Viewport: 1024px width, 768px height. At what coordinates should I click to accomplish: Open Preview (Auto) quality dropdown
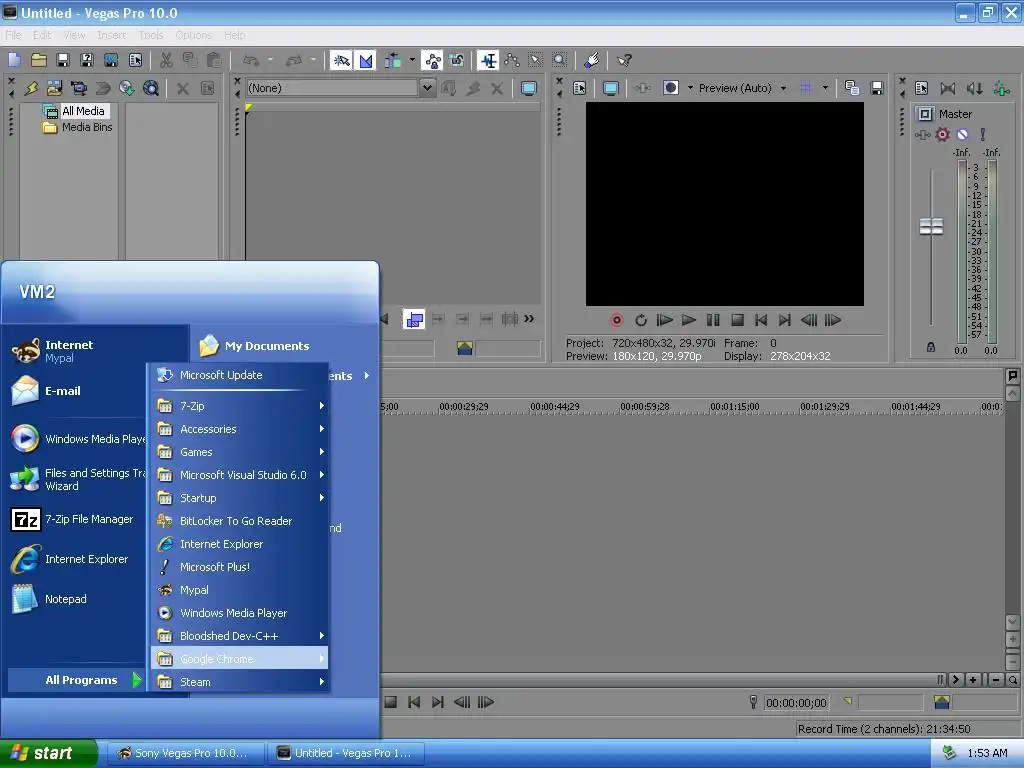(783, 88)
